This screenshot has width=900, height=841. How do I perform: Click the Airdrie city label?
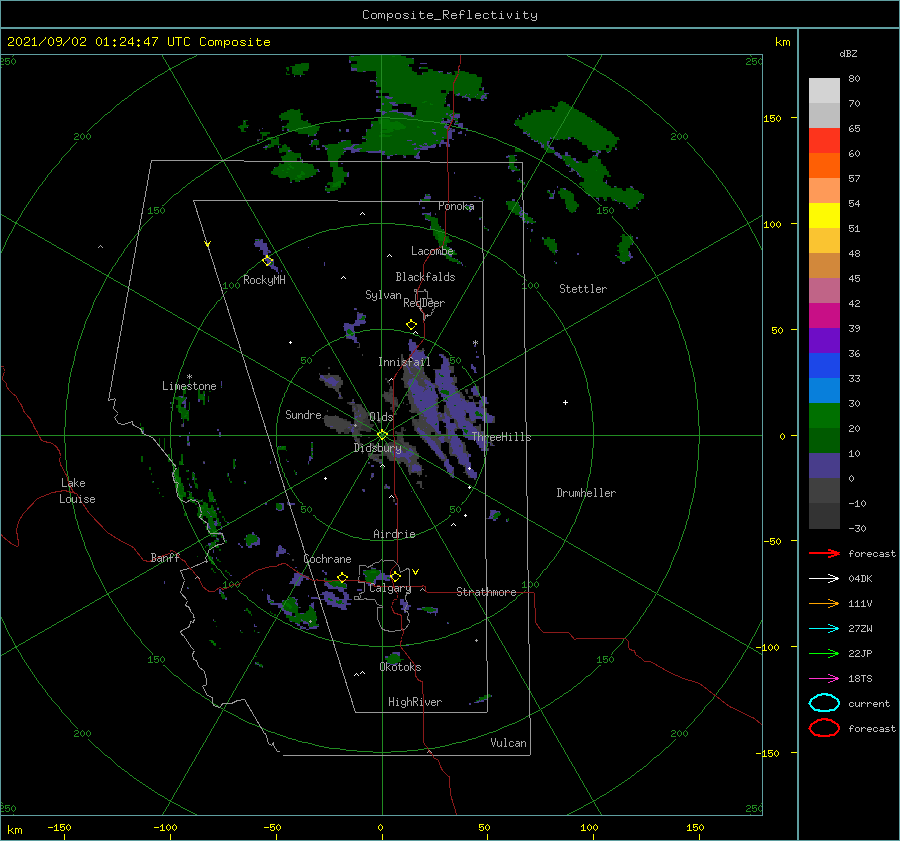[394, 534]
